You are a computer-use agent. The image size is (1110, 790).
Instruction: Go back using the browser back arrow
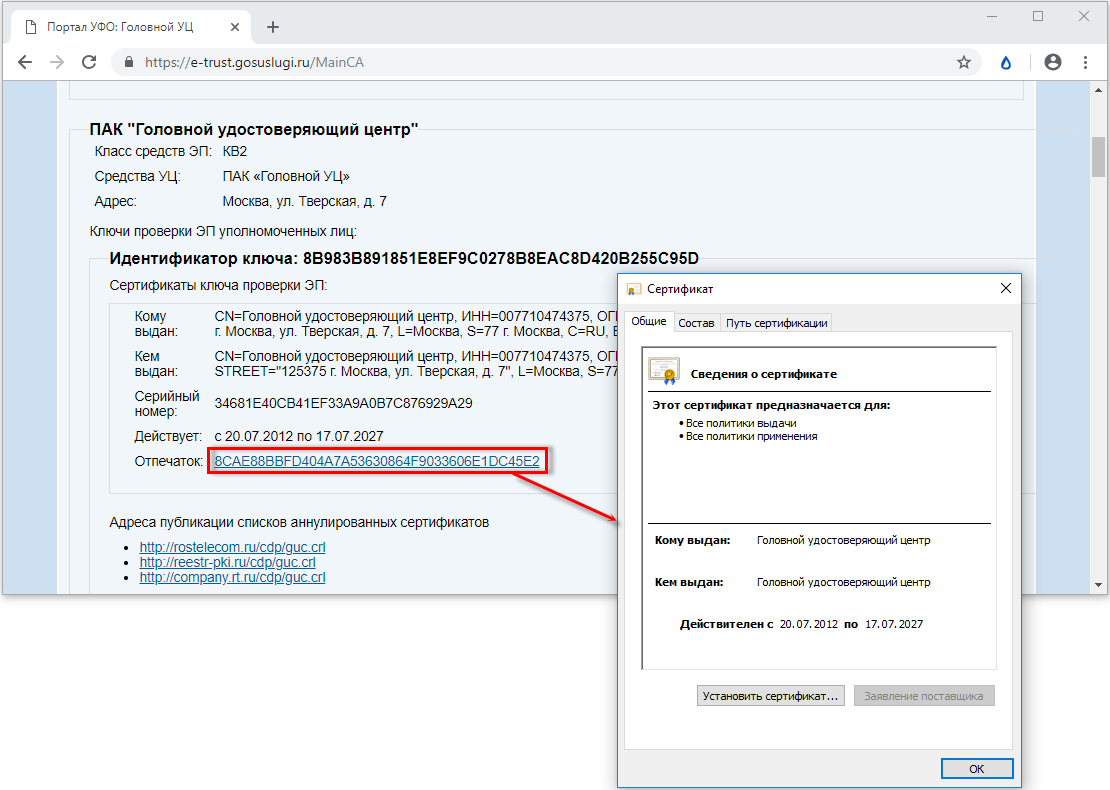(x=25, y=62)
